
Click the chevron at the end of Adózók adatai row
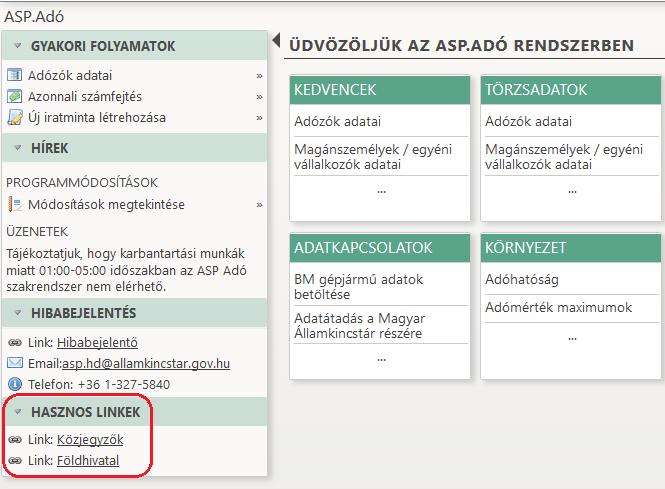[x=259, y=76]
